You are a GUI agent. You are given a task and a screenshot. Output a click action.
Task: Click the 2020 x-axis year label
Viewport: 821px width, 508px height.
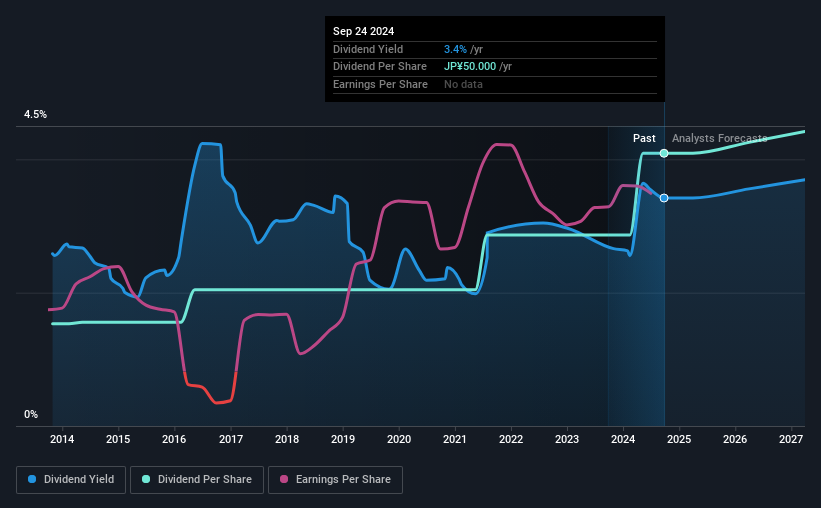point(399,439)
